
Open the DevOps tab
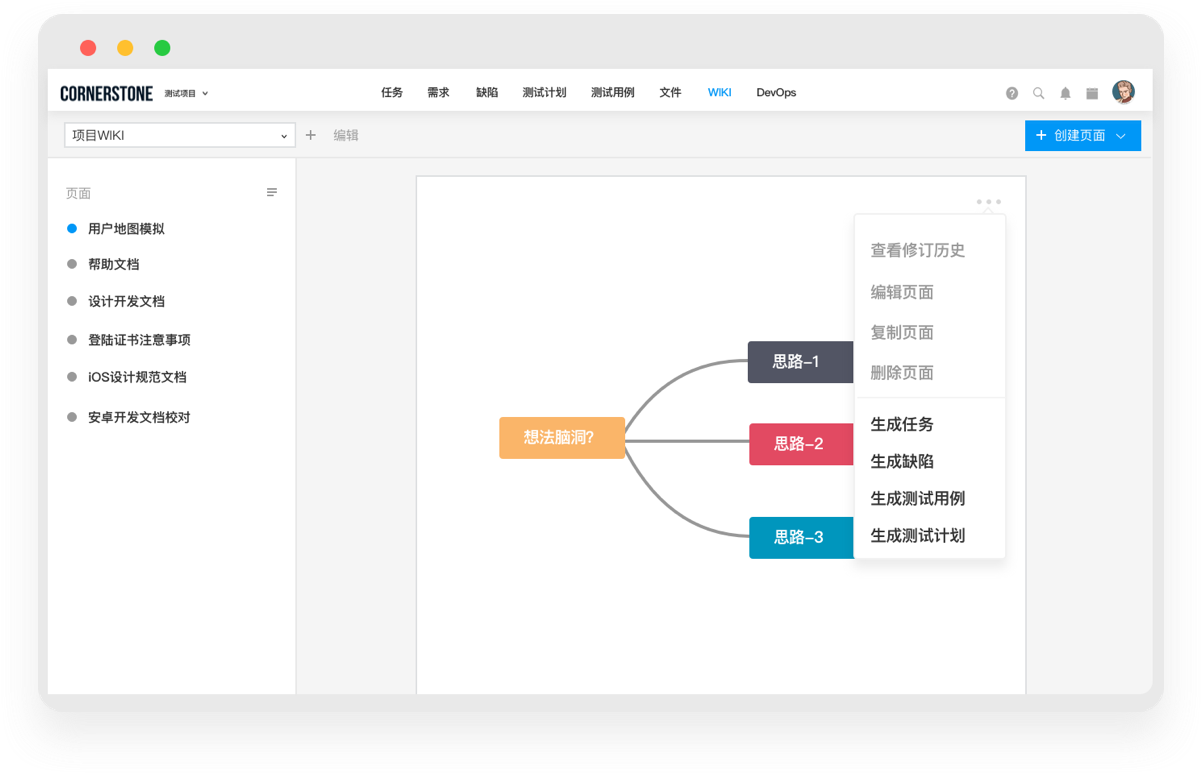pos(776,92)
